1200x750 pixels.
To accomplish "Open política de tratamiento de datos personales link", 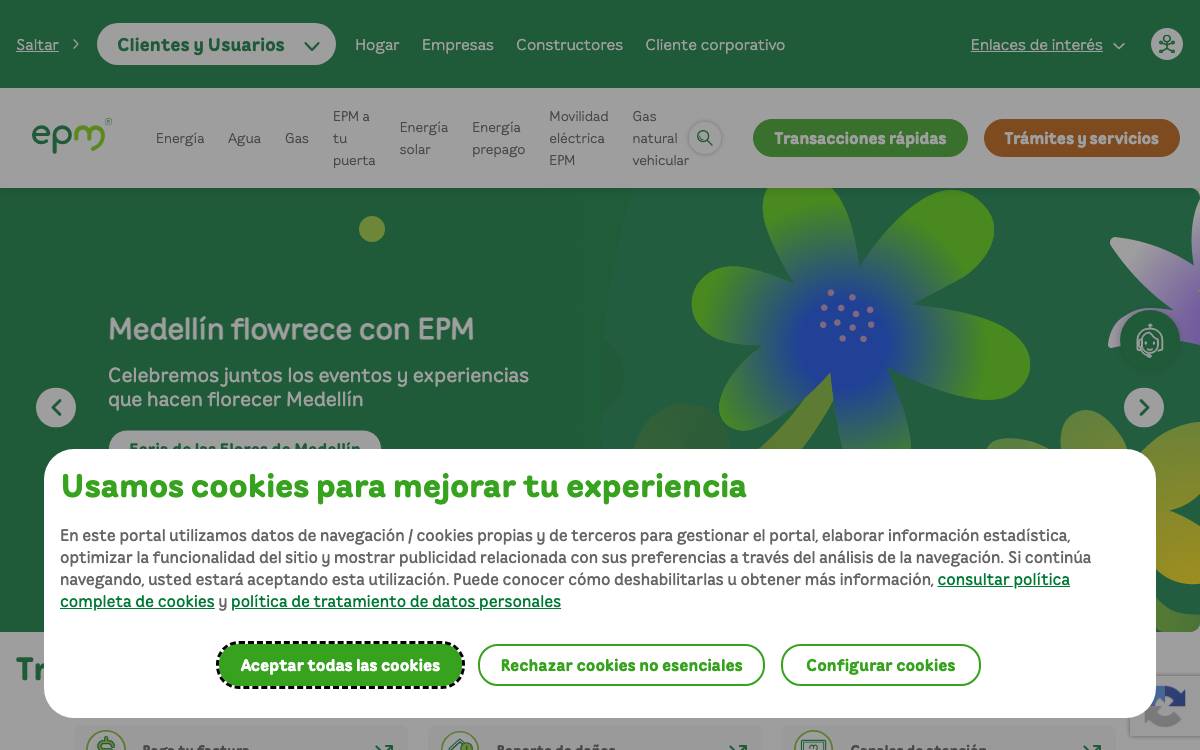I will tap(396, 602).
